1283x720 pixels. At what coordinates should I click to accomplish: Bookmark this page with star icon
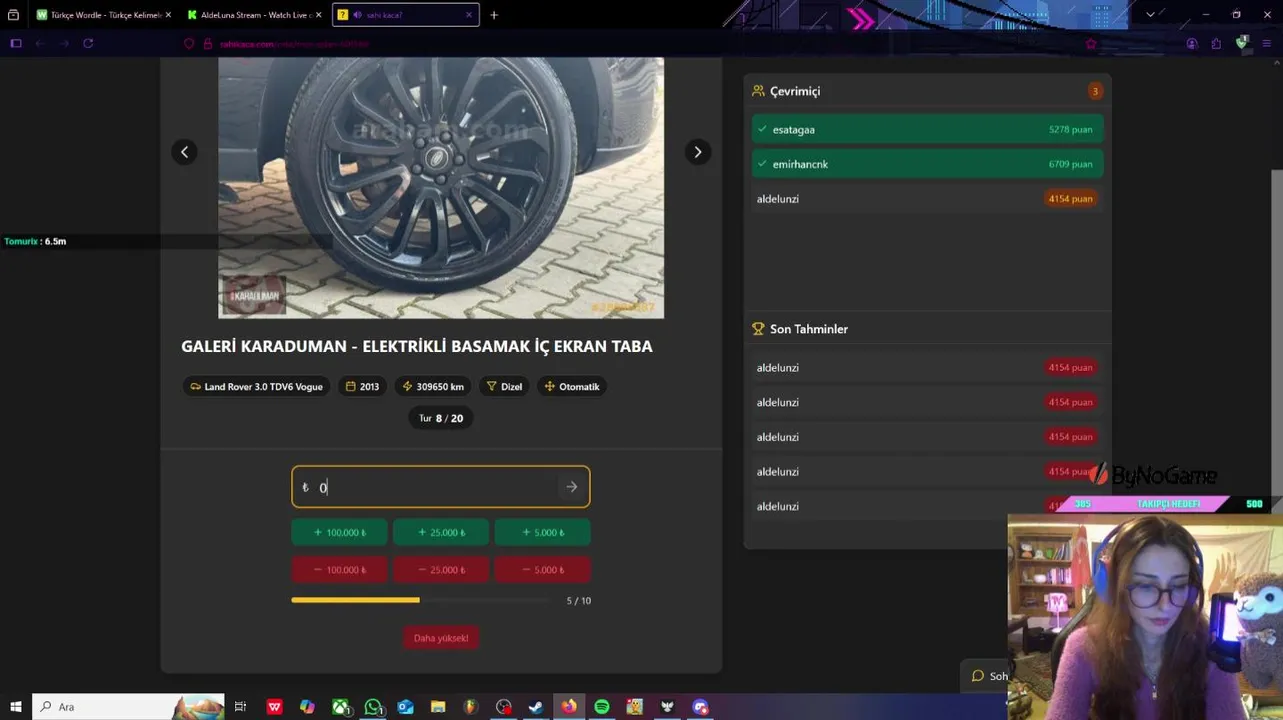[1091, 43]
